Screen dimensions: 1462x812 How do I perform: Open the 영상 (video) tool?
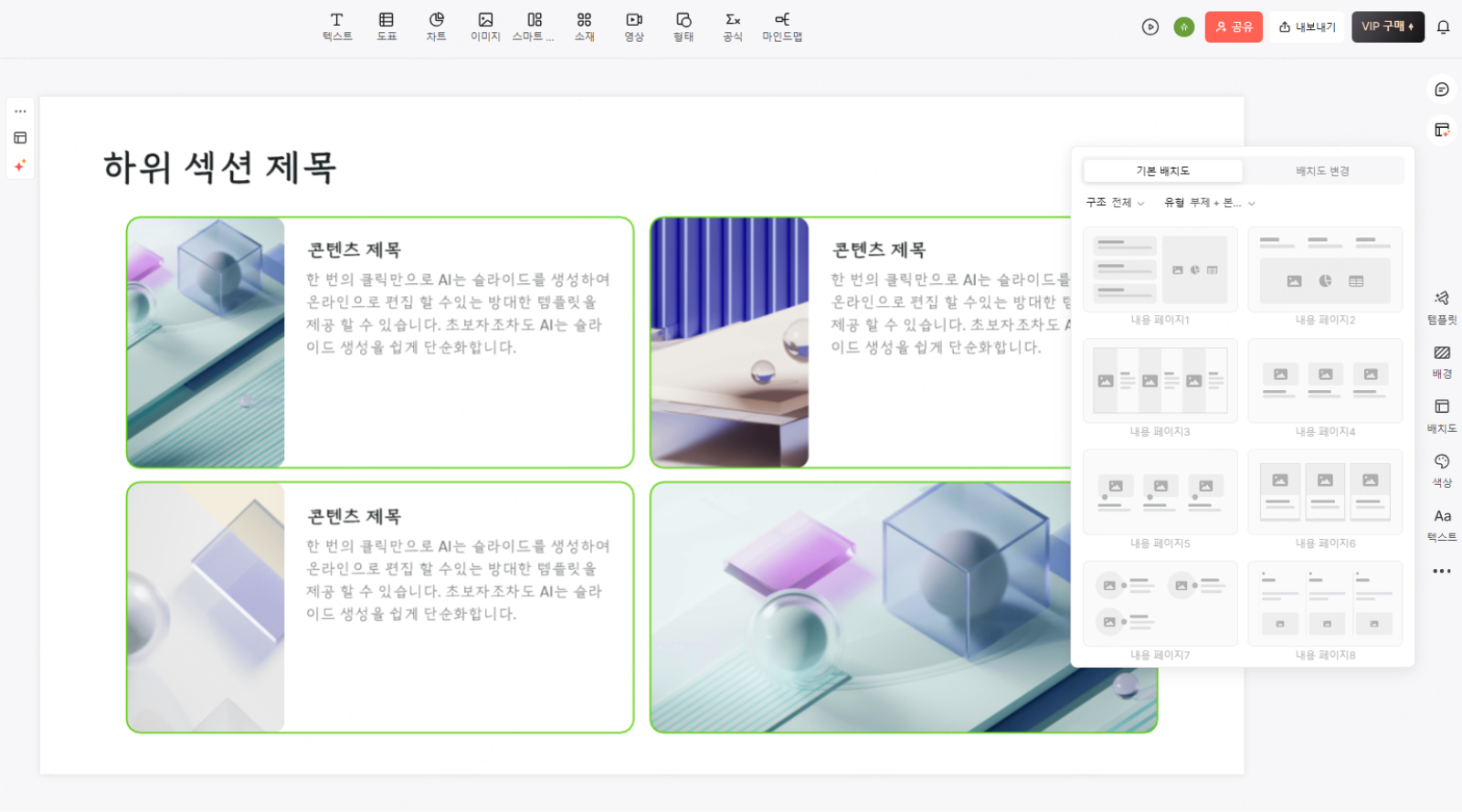point(634,26)
